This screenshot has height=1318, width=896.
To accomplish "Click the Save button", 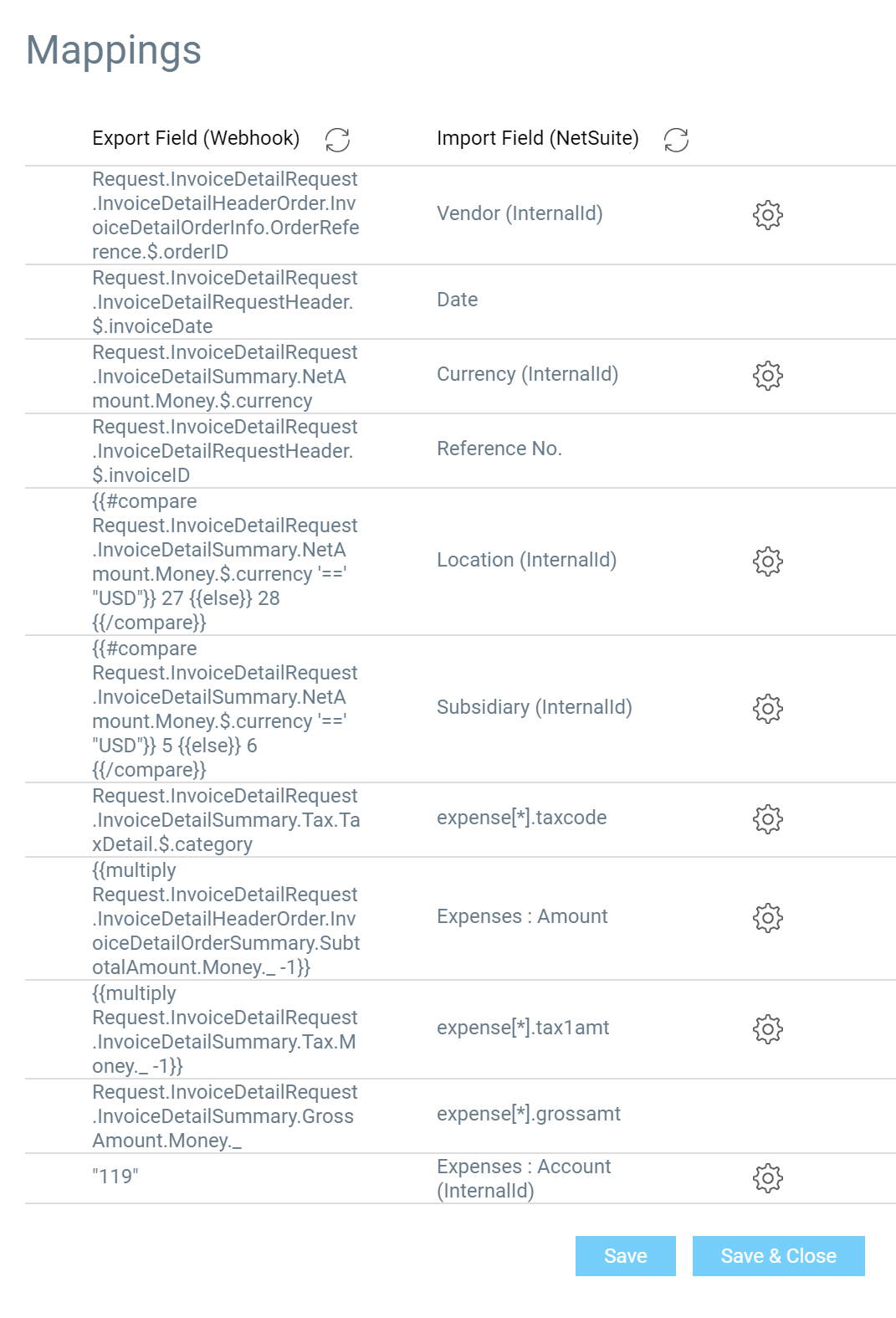I will click(x=626, y=1256).
